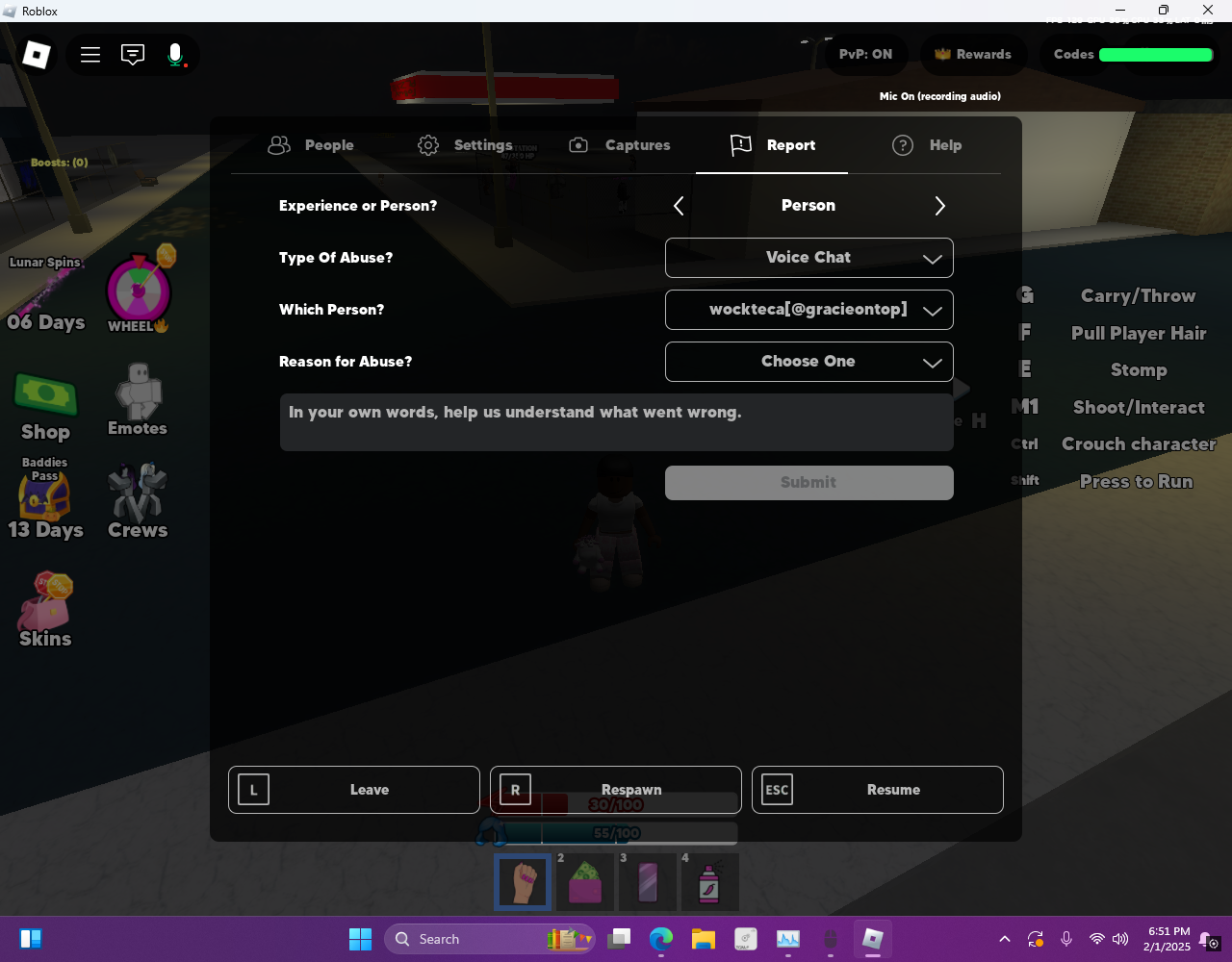Open the Windows Start menu
Viewport: 1232px width, 962px height.
pyautogui.click(x=360, y=939)
